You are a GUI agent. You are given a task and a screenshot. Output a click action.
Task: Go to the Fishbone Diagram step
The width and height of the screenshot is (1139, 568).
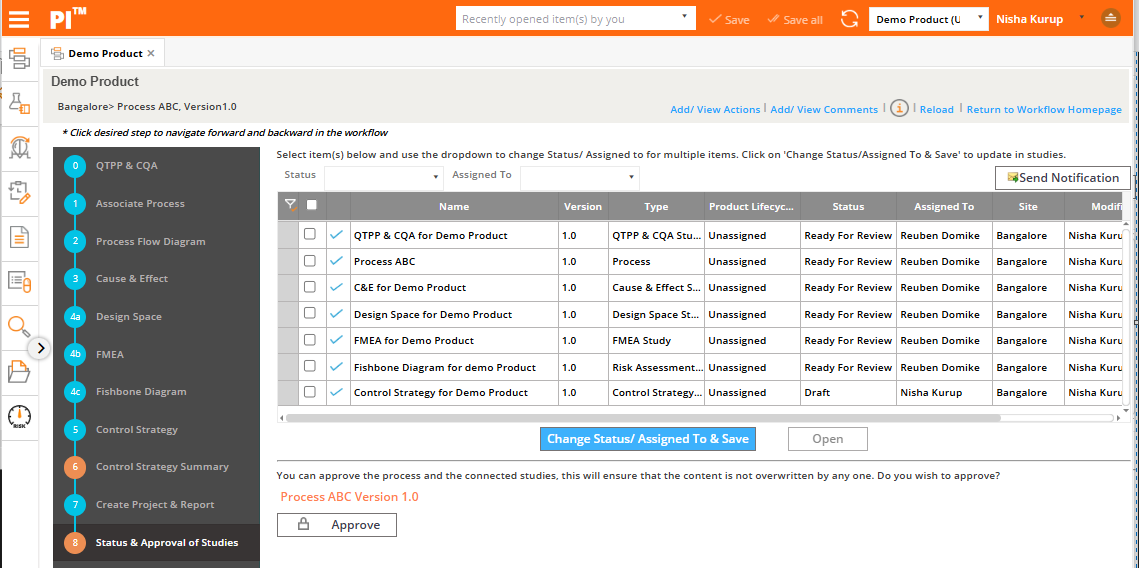[x=141, y=391]
